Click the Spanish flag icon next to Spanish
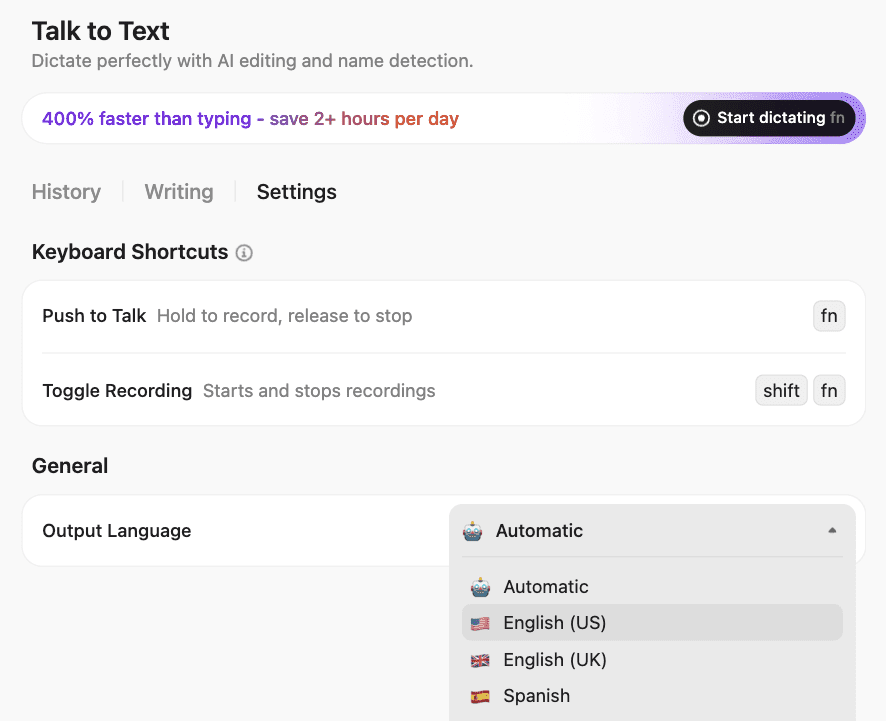 click(x=480, y=695)
